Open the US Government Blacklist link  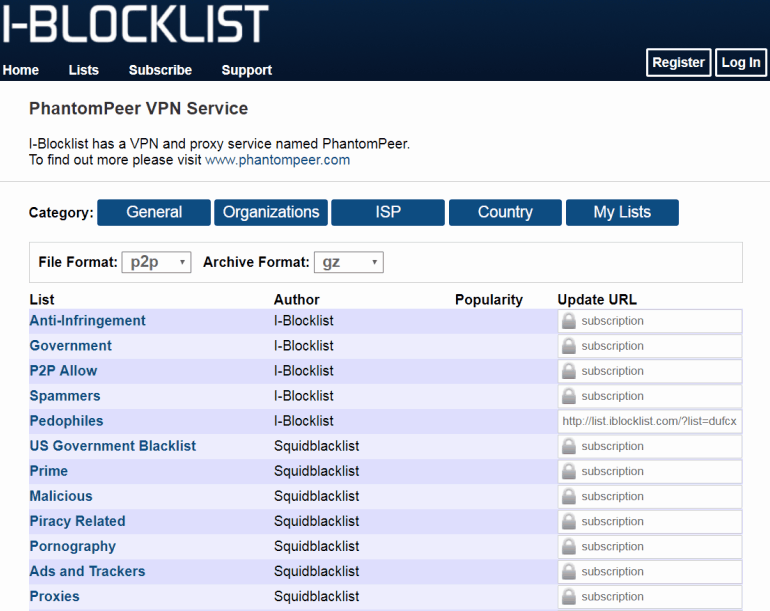[x=112, y=446]
